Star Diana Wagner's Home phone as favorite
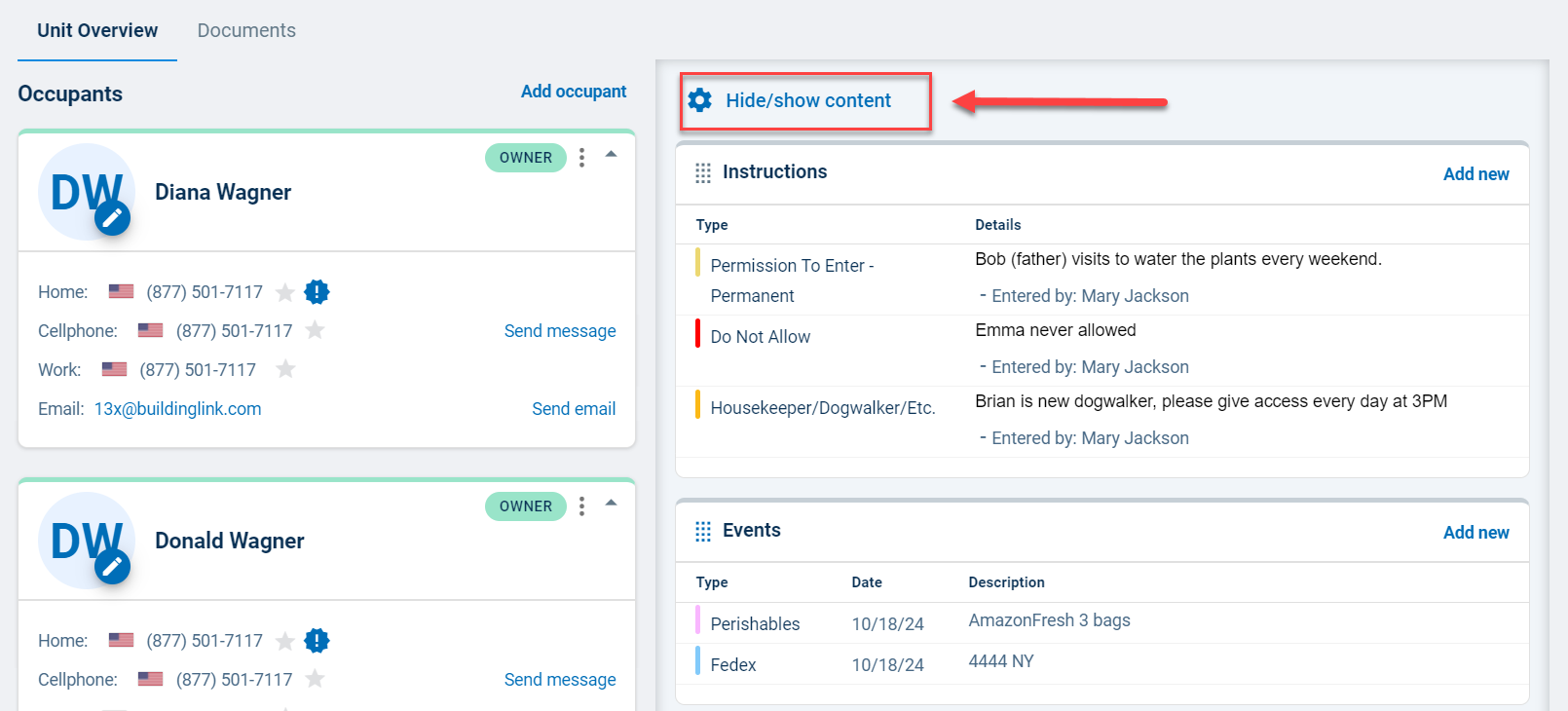 pos(285,292)
